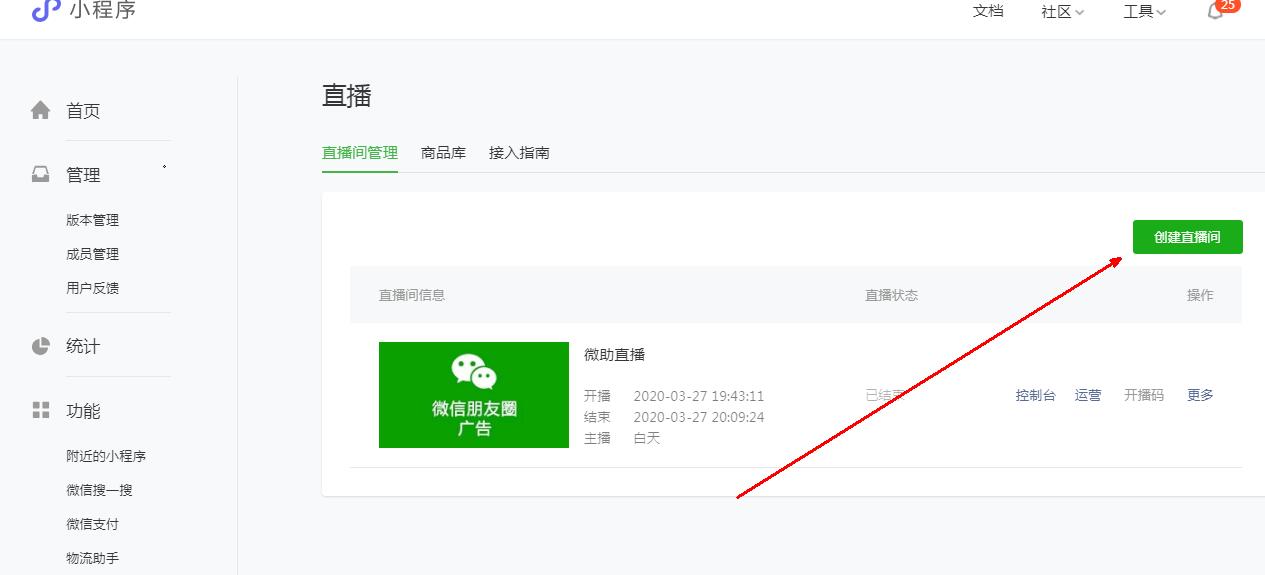Viewport: 1265px width, 575px height.
Task: Open 统计 section in sidebar
Action: 83,347
